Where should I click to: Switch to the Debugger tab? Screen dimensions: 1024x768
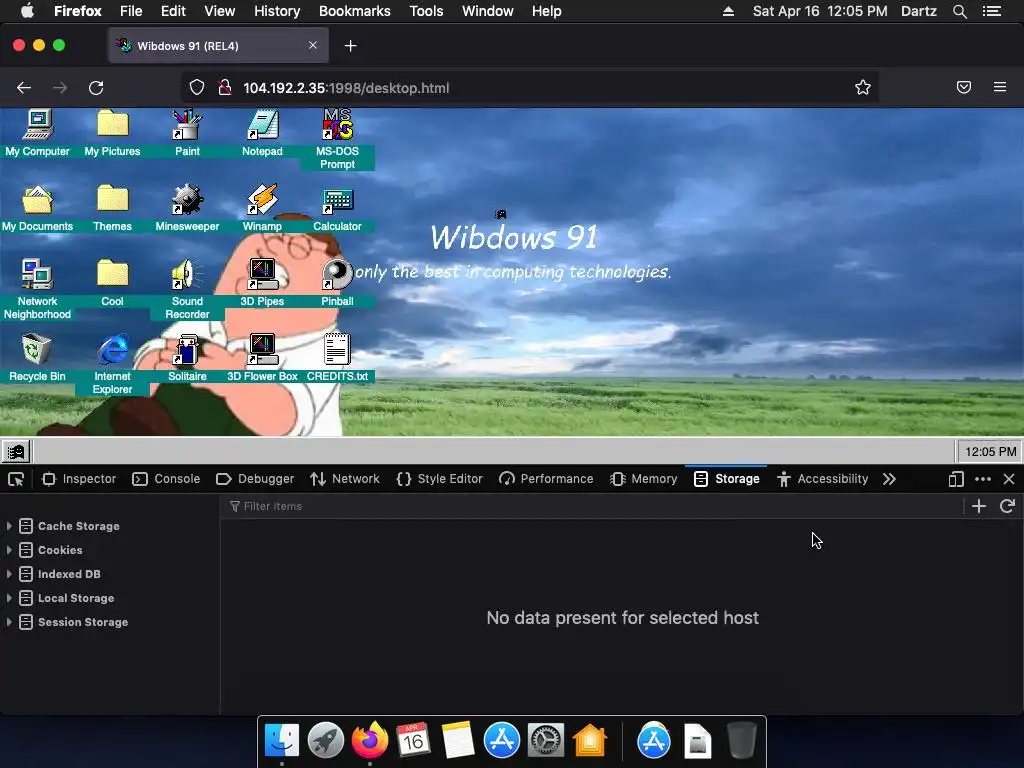(255, 479)
